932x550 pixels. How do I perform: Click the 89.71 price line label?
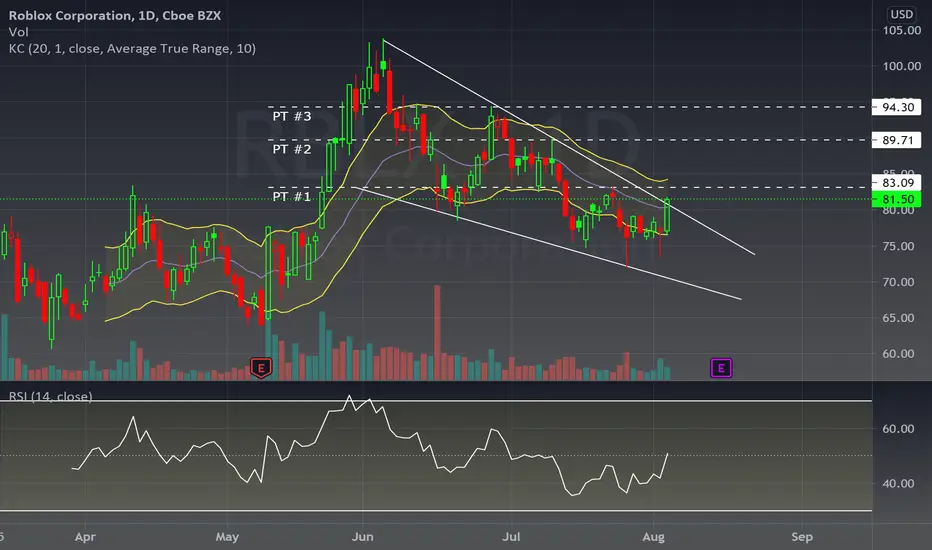click(x=897, y=140)
